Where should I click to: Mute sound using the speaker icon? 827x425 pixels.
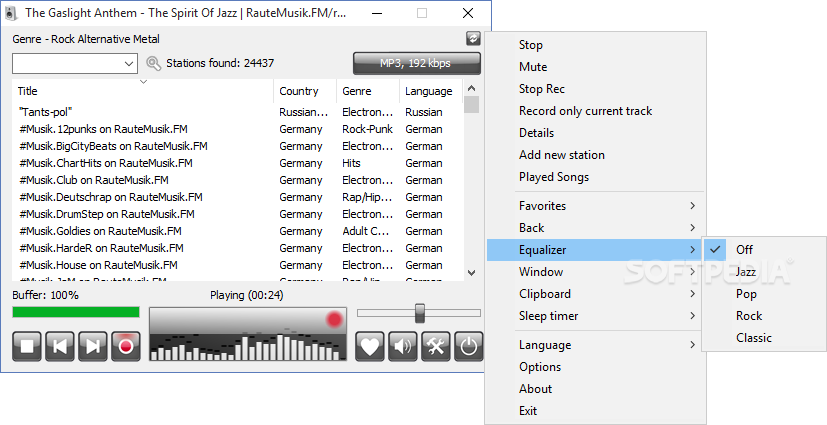pyautogui.click(x=402, y=346)
